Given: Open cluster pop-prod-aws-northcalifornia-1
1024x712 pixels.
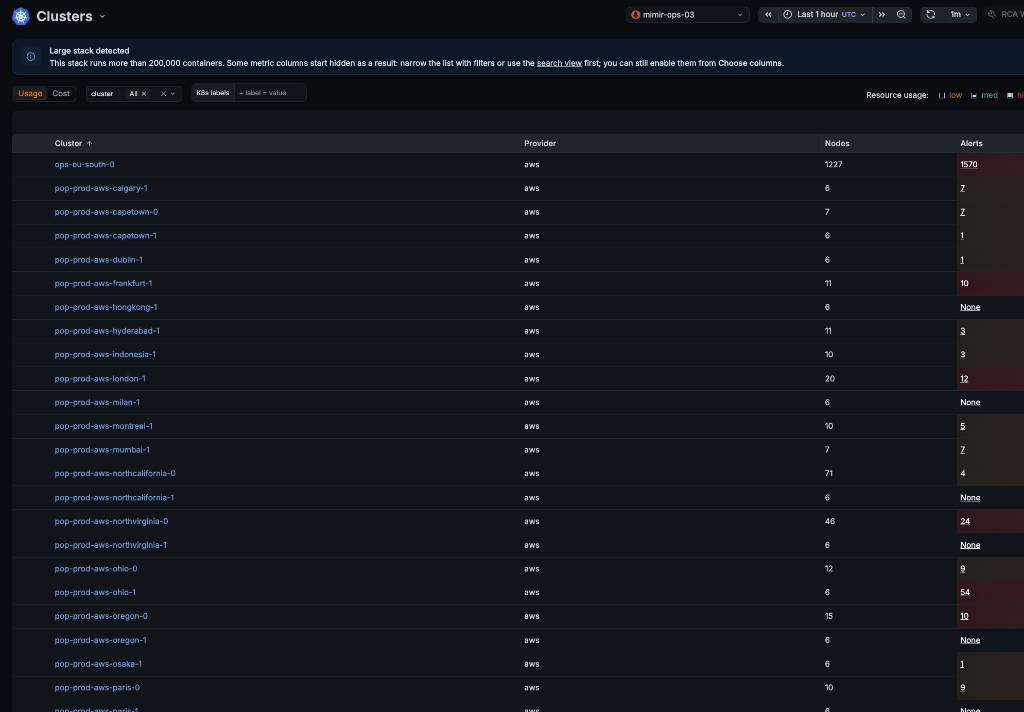Looking at the screenshot, I should click(114, 498).
